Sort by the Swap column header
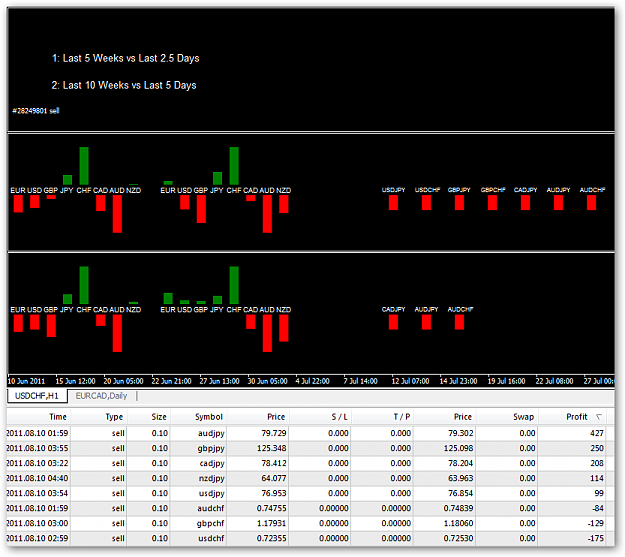This screenshot has width=625, height=557. [523, 417]
